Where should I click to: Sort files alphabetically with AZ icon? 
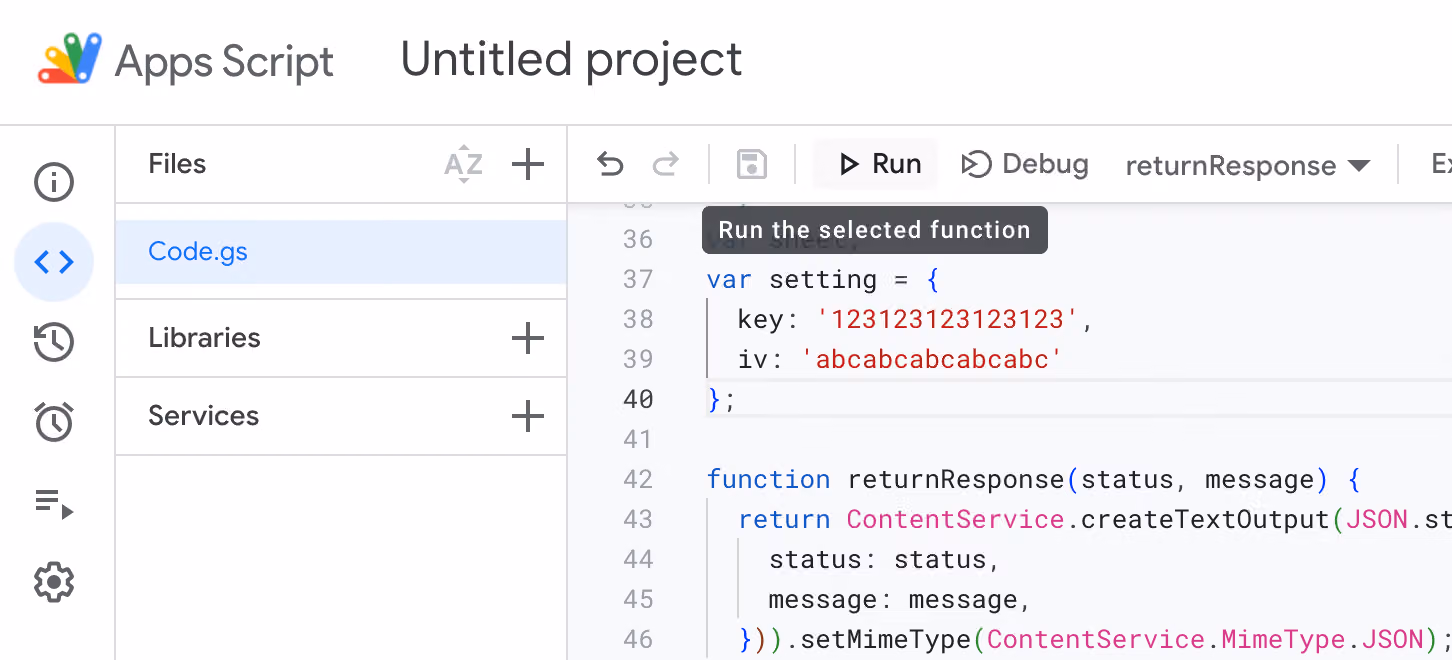[463, 165]
